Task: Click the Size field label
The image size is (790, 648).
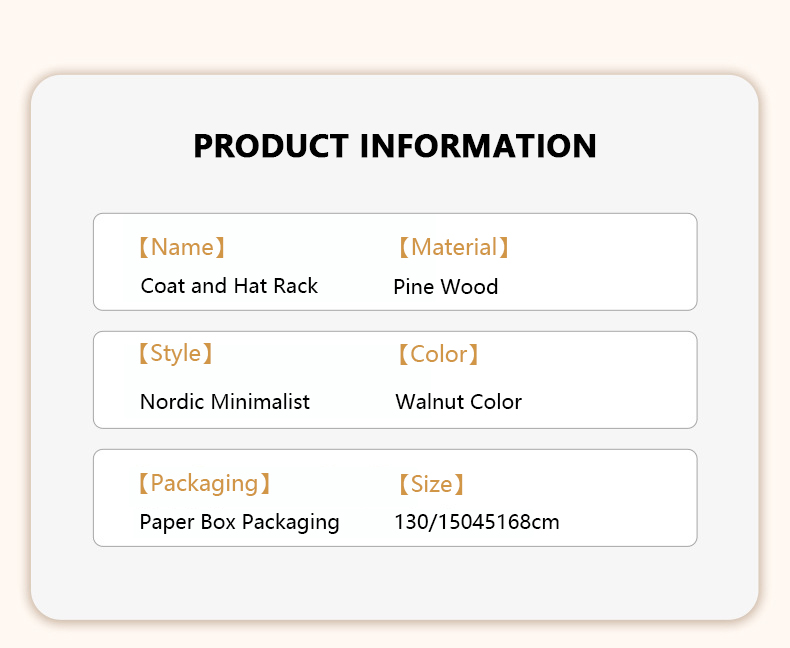Action: click(431, 485)
